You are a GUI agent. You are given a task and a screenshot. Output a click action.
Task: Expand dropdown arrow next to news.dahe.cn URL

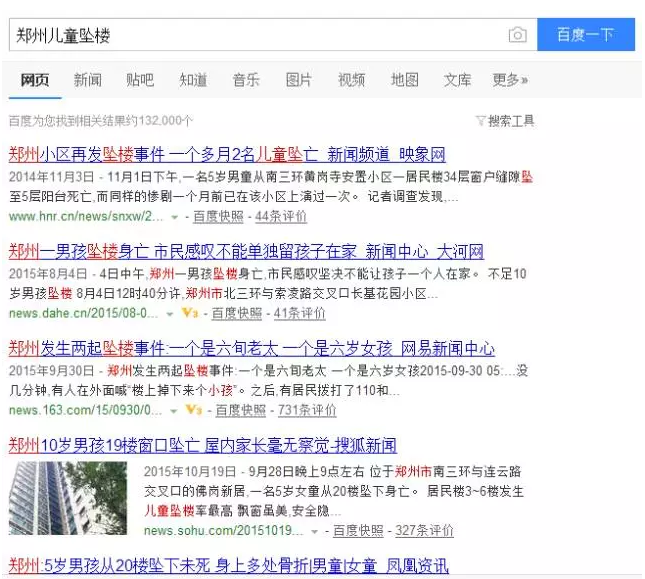tap(169, 314)
